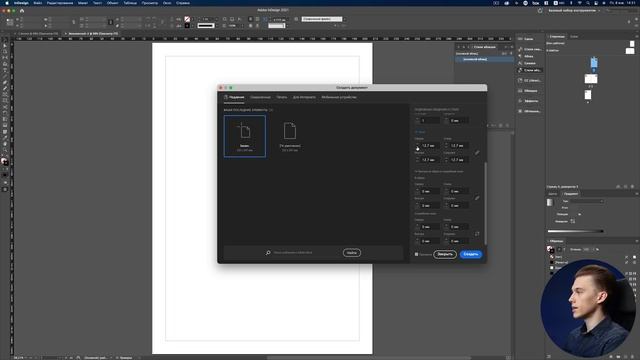This screenshot has height=360, width=640.
Task: Switch to Сохраненные tab in dialog
Action: (x=260, y=97)
